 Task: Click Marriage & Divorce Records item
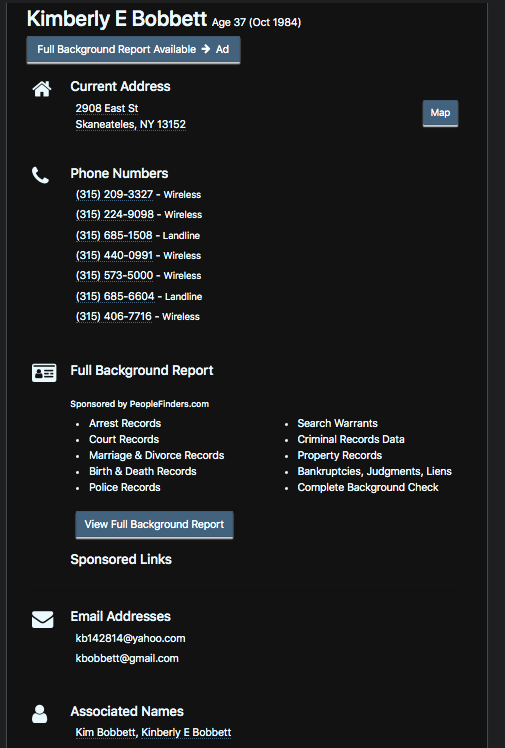[156, 456]
